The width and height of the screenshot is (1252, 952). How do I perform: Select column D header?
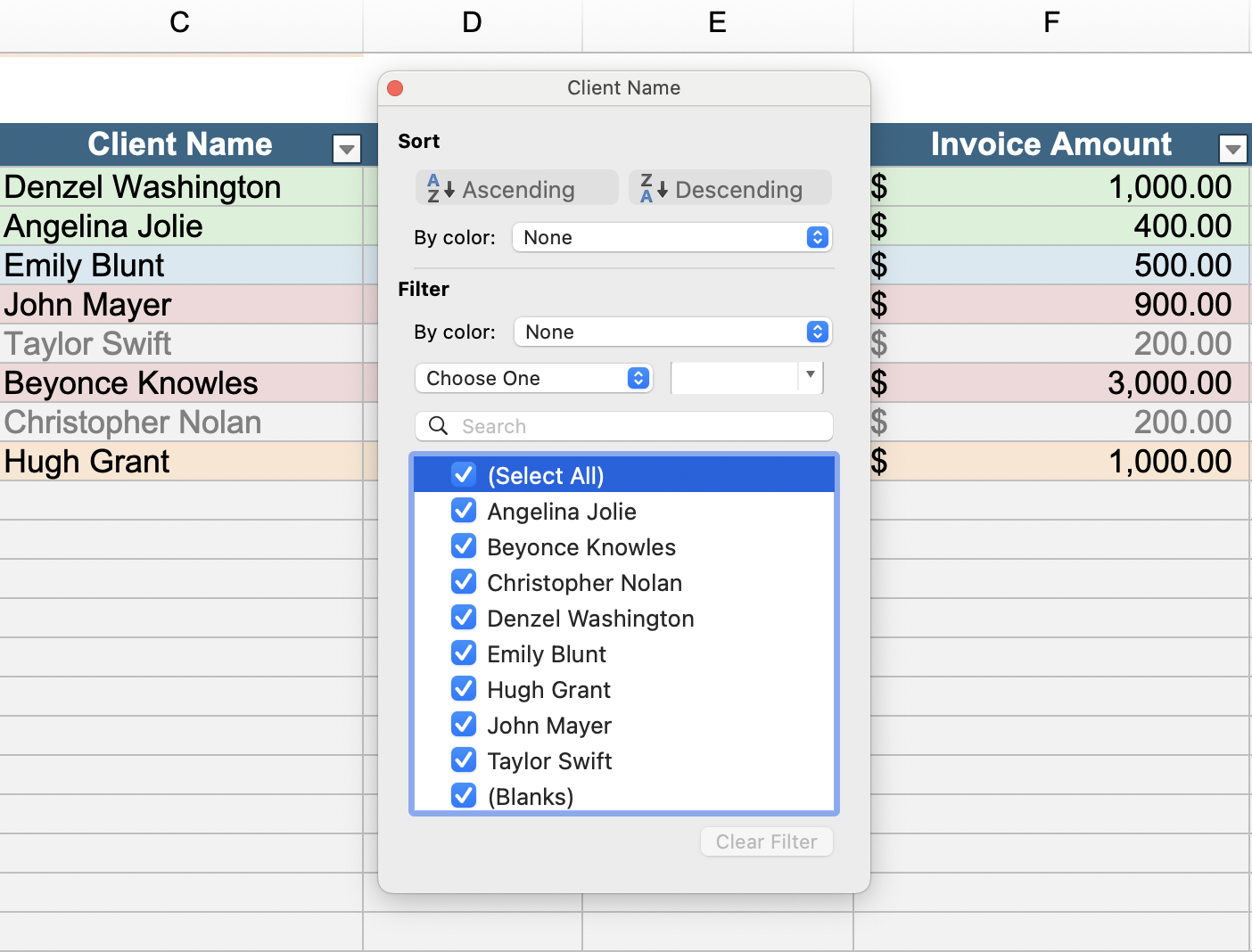pos(472,22)
